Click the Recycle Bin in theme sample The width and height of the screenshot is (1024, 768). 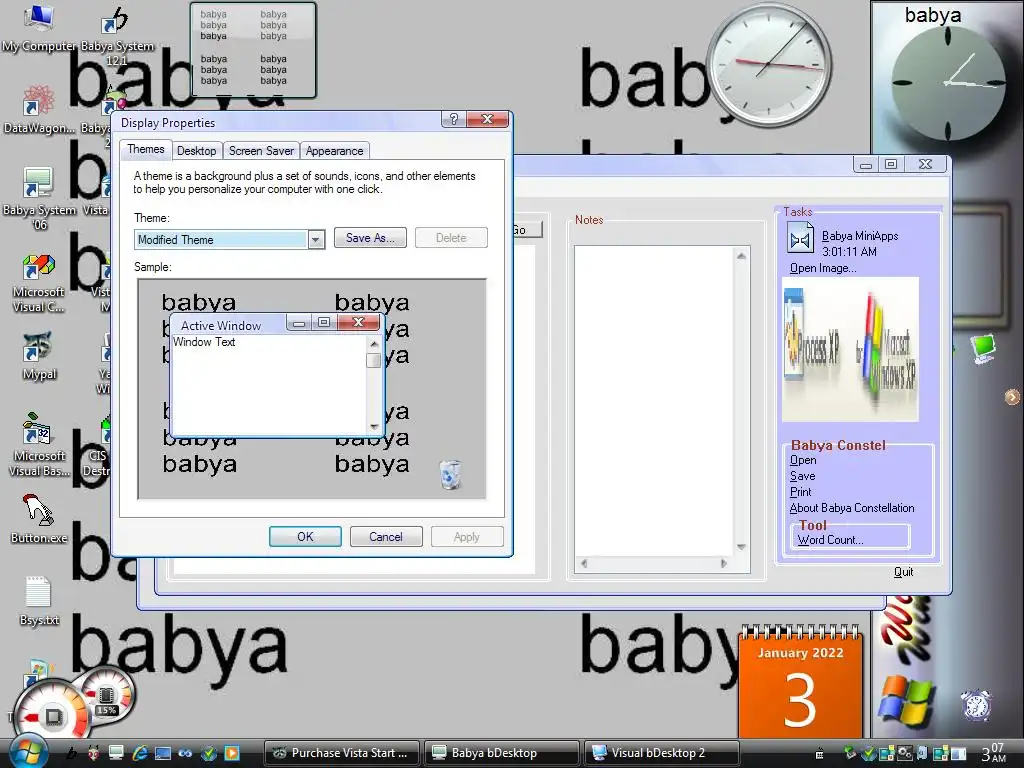450,474
